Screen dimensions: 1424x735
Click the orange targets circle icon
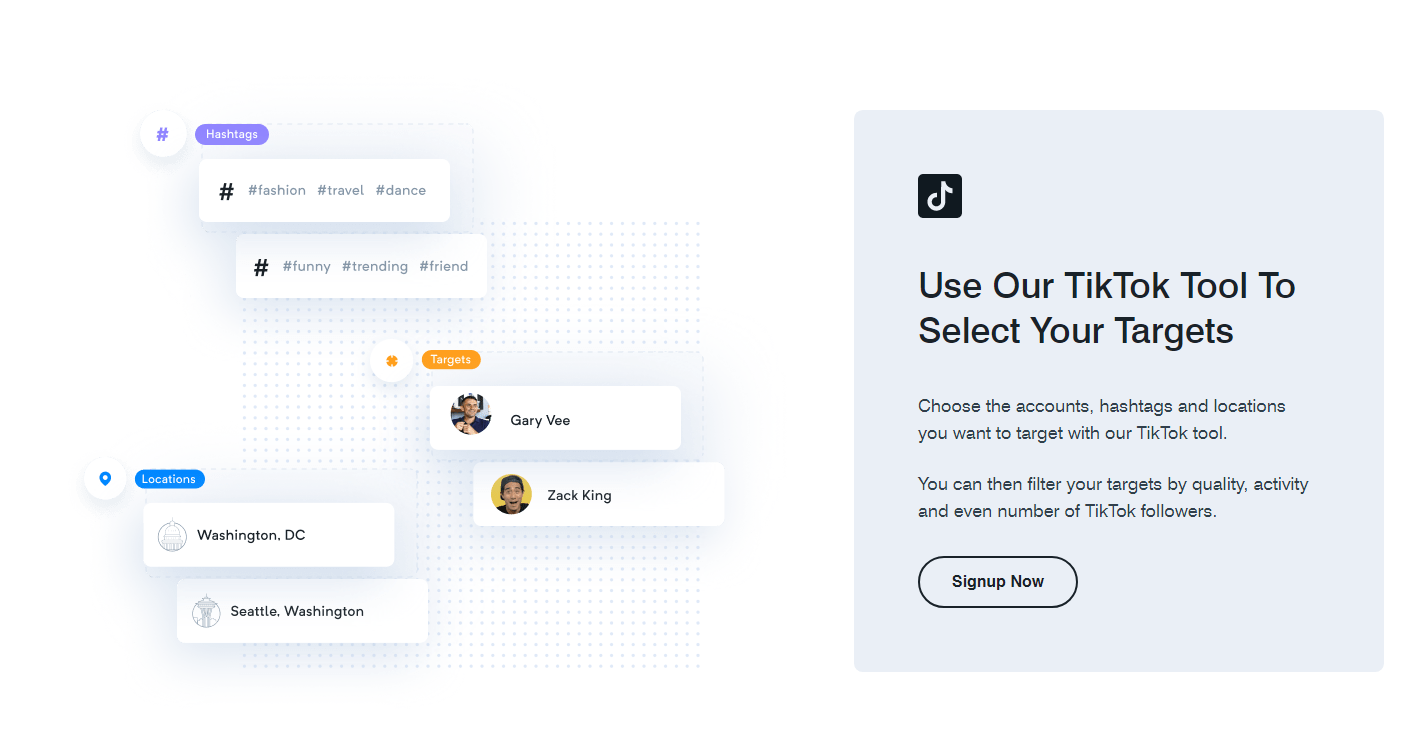392,360
